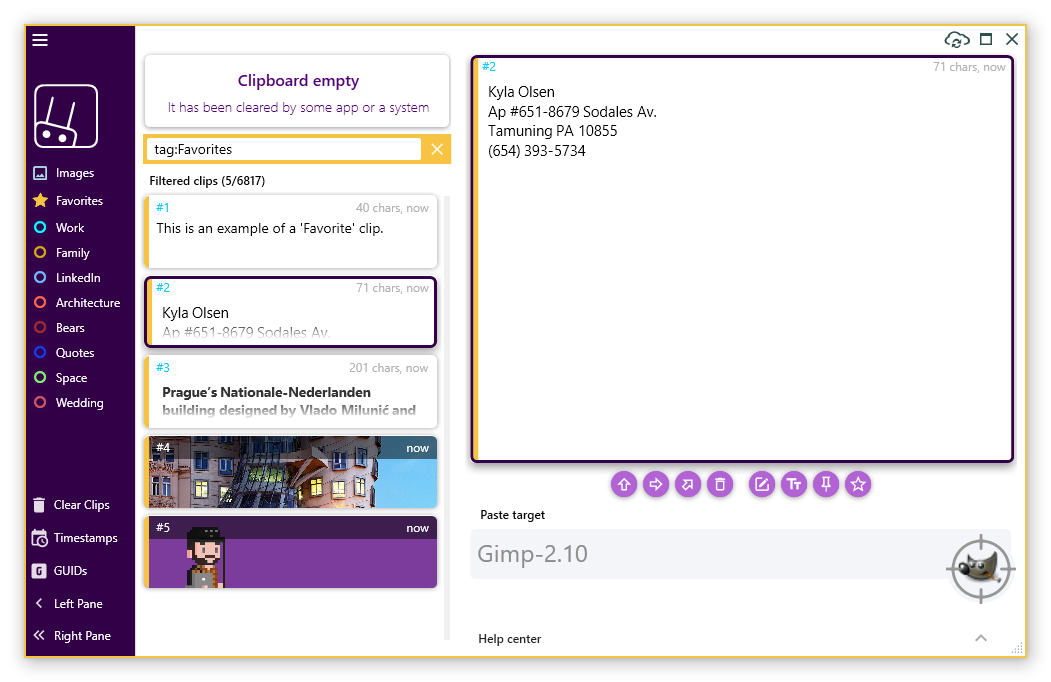Viewport: 1051px width, 682px height.
Task: Click the clipboard app logo icon
Action: pos(66,116)
